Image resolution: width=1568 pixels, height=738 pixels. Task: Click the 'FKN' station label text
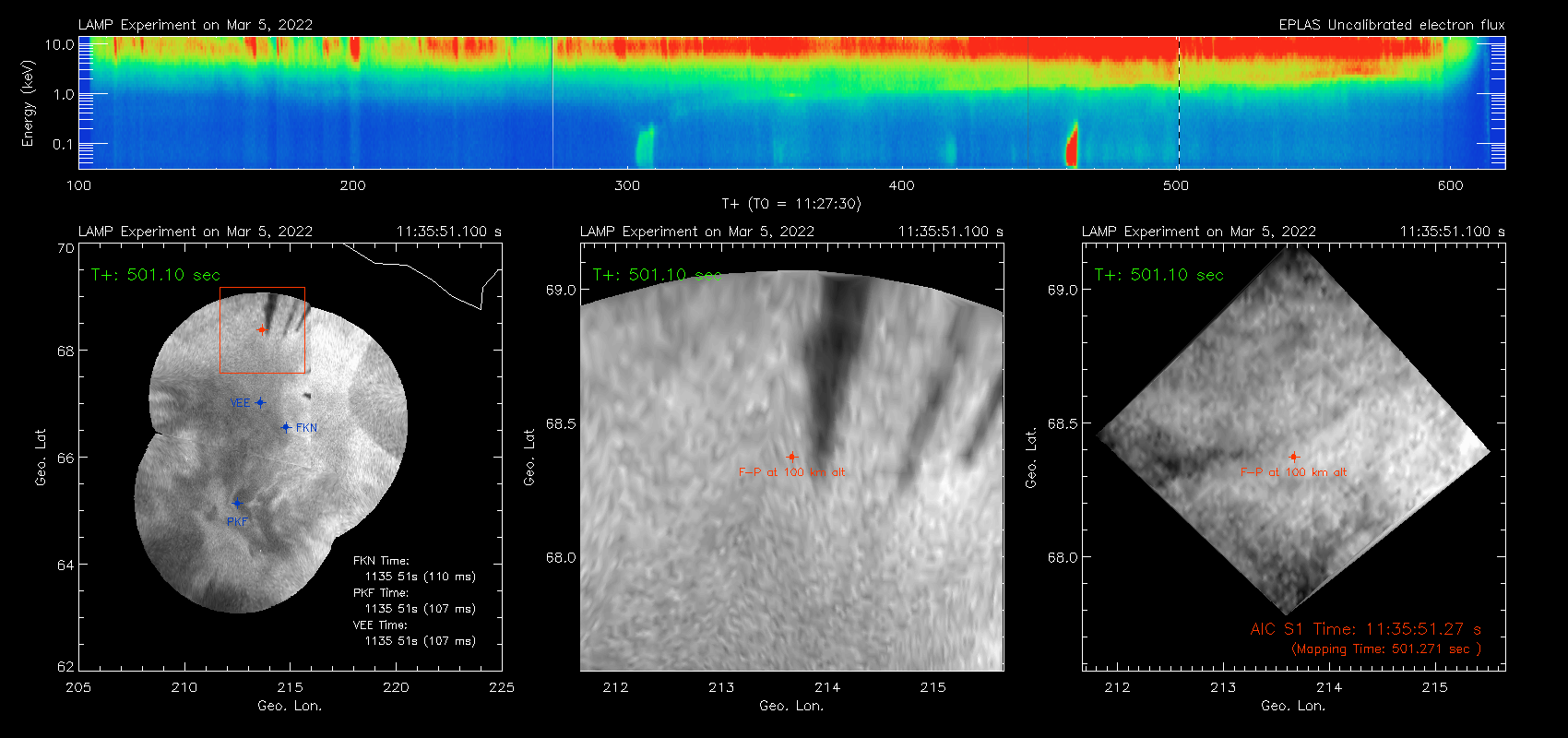306,428
